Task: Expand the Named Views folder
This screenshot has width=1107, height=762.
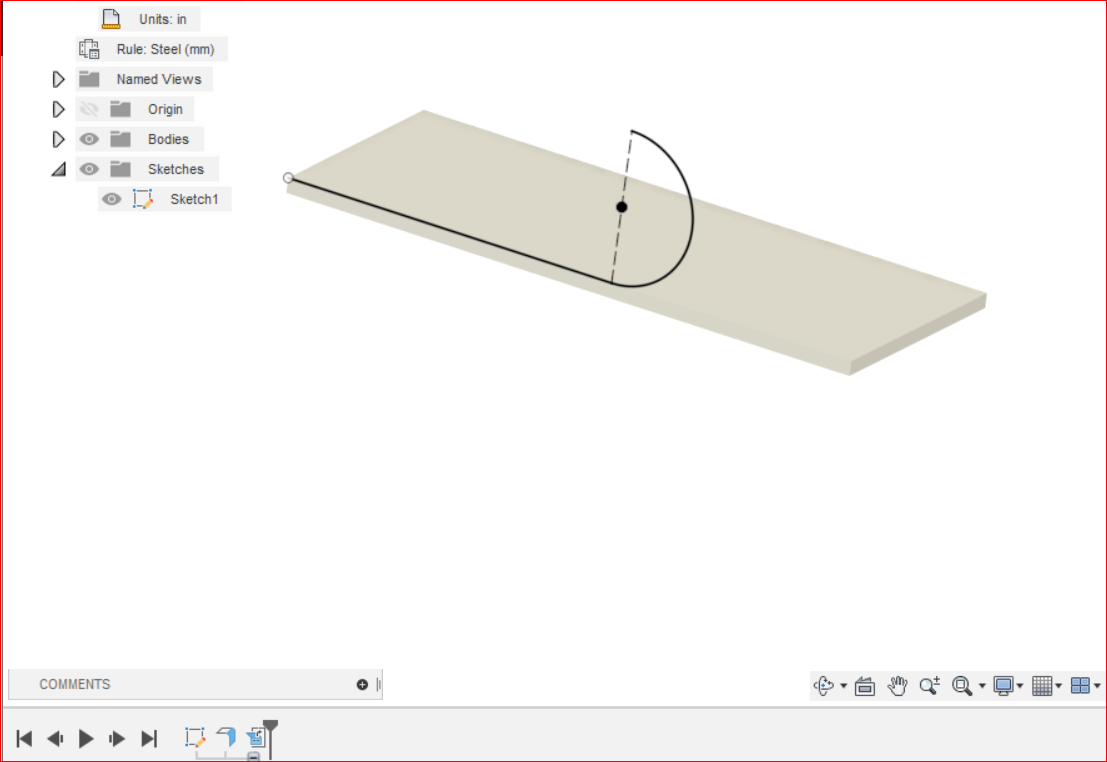Action: click(58, 79)
